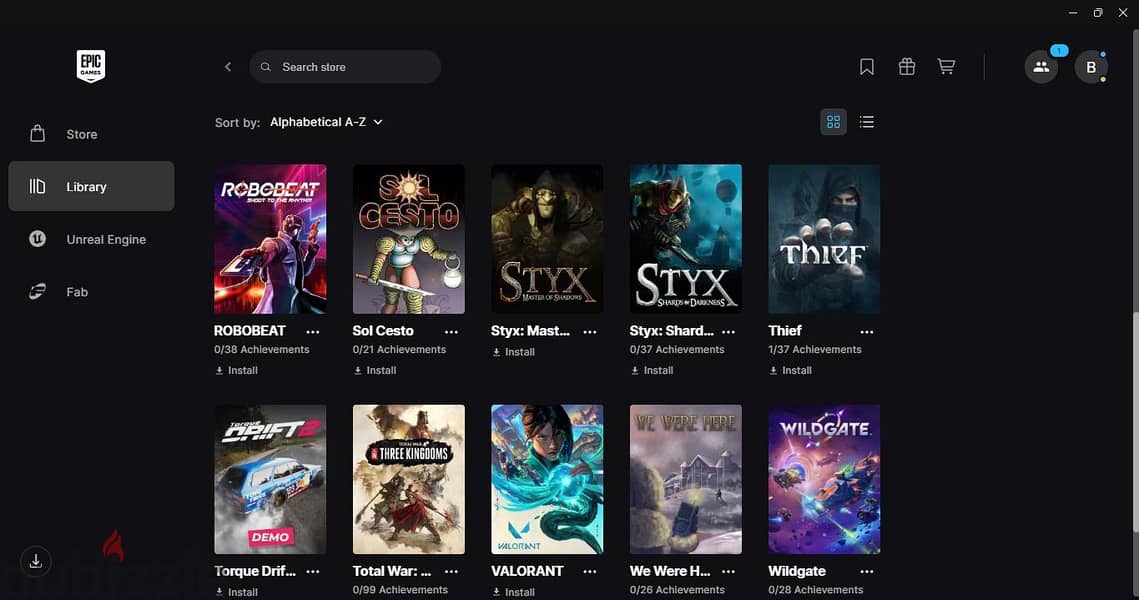The image size is (1139, 600).
Task: Switch to grid view
Action: [x=833, y=122]
